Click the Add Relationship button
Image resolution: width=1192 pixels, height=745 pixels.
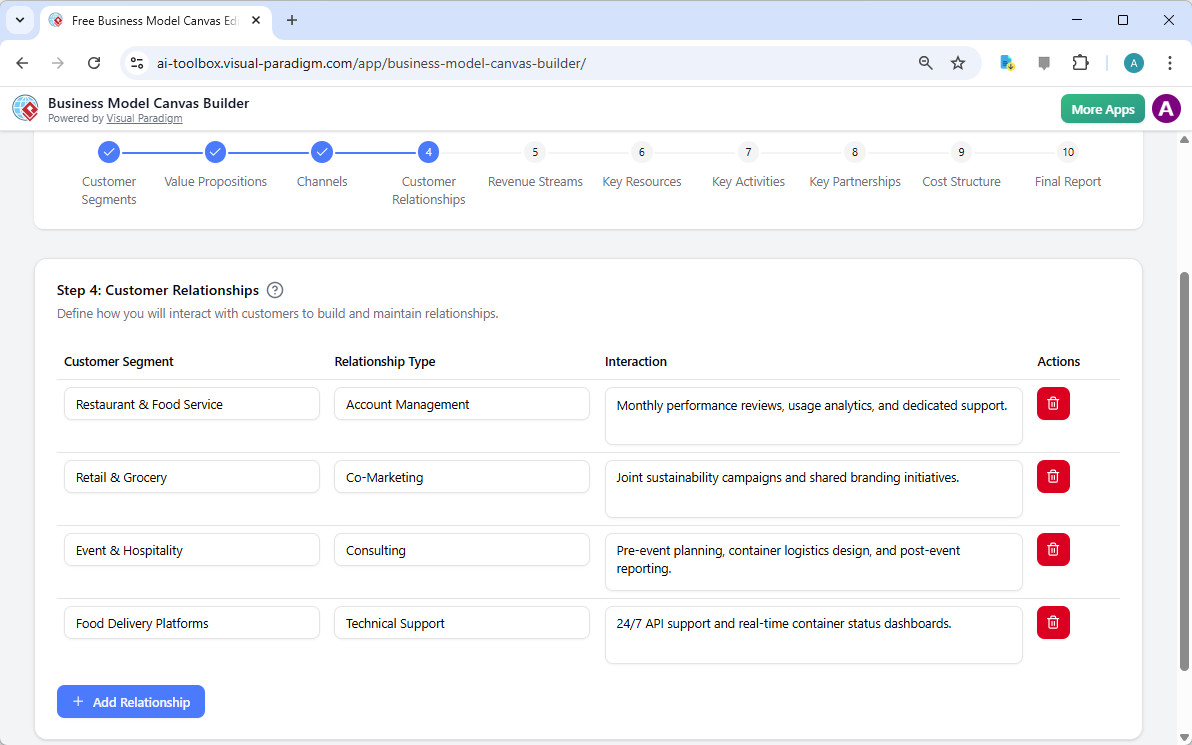[x=130, y=701]
